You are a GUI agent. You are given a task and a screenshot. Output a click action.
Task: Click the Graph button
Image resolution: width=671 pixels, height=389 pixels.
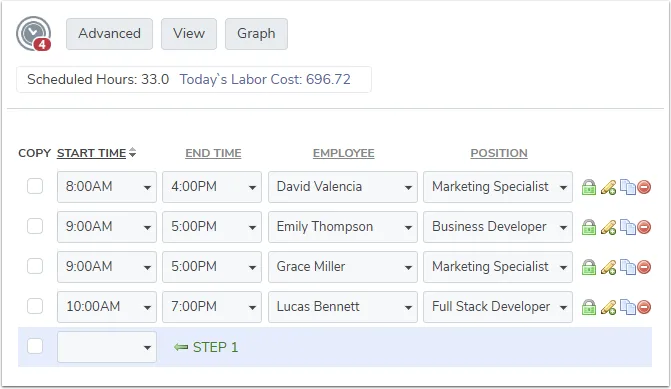pyautogui.click(x=256, y=34)
